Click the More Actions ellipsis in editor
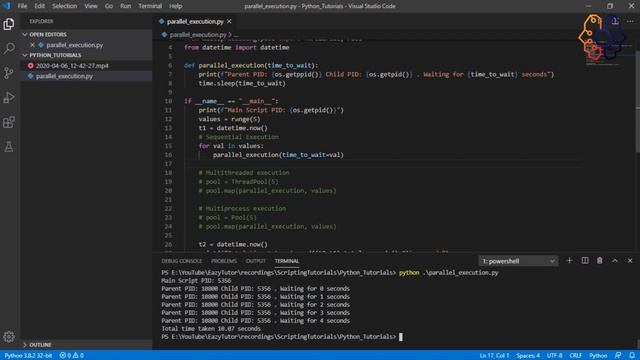This screenshot has width=640, height=360. click(630, 21)
